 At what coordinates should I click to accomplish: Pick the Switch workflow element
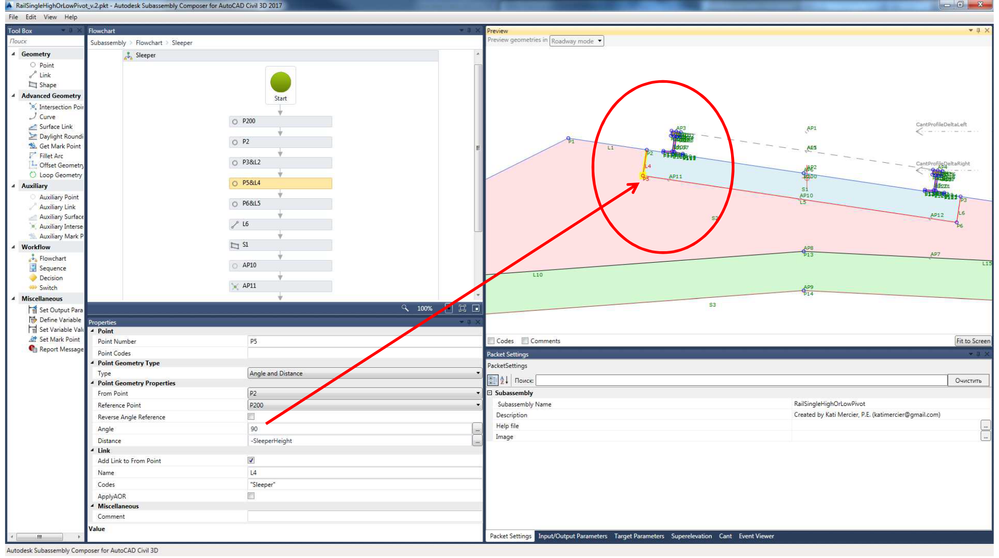coord(43,288)
